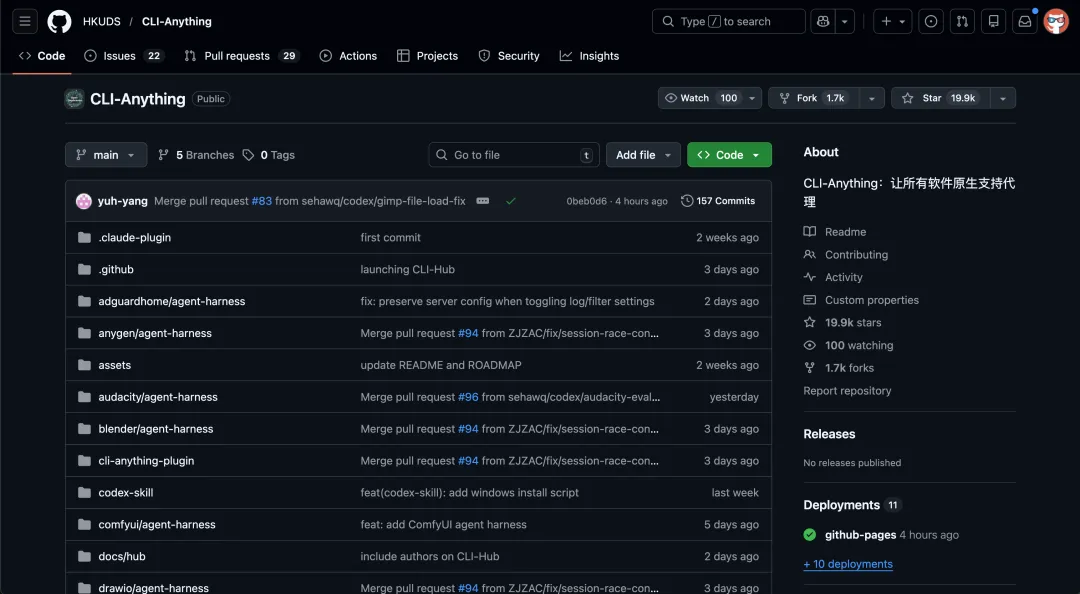Viewport: 1080px width, 594px height.
Task: Click the cli-anything-plugin folder icon
Action: point(84,460)
